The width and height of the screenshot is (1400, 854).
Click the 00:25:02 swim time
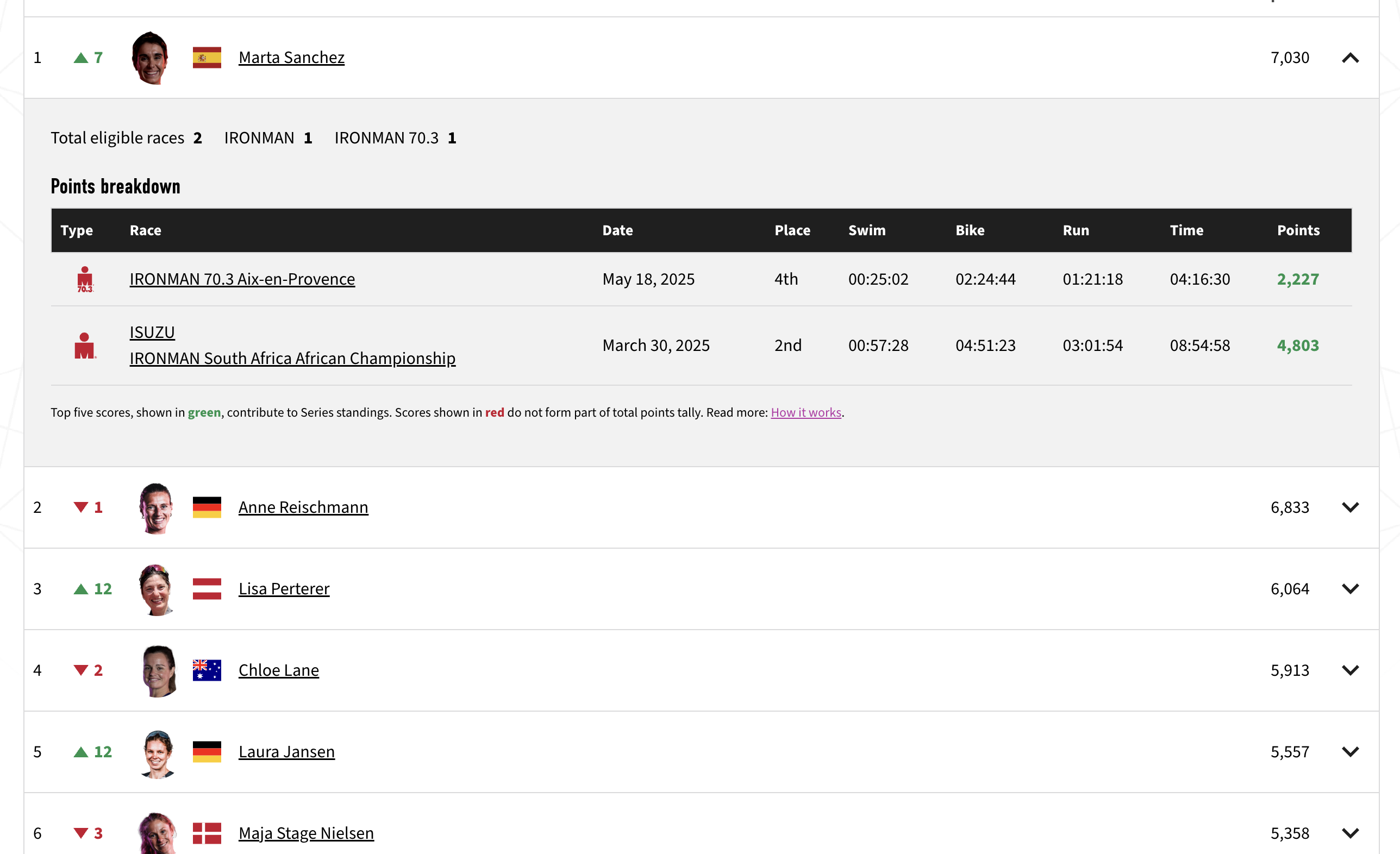(x=878, y=279)
